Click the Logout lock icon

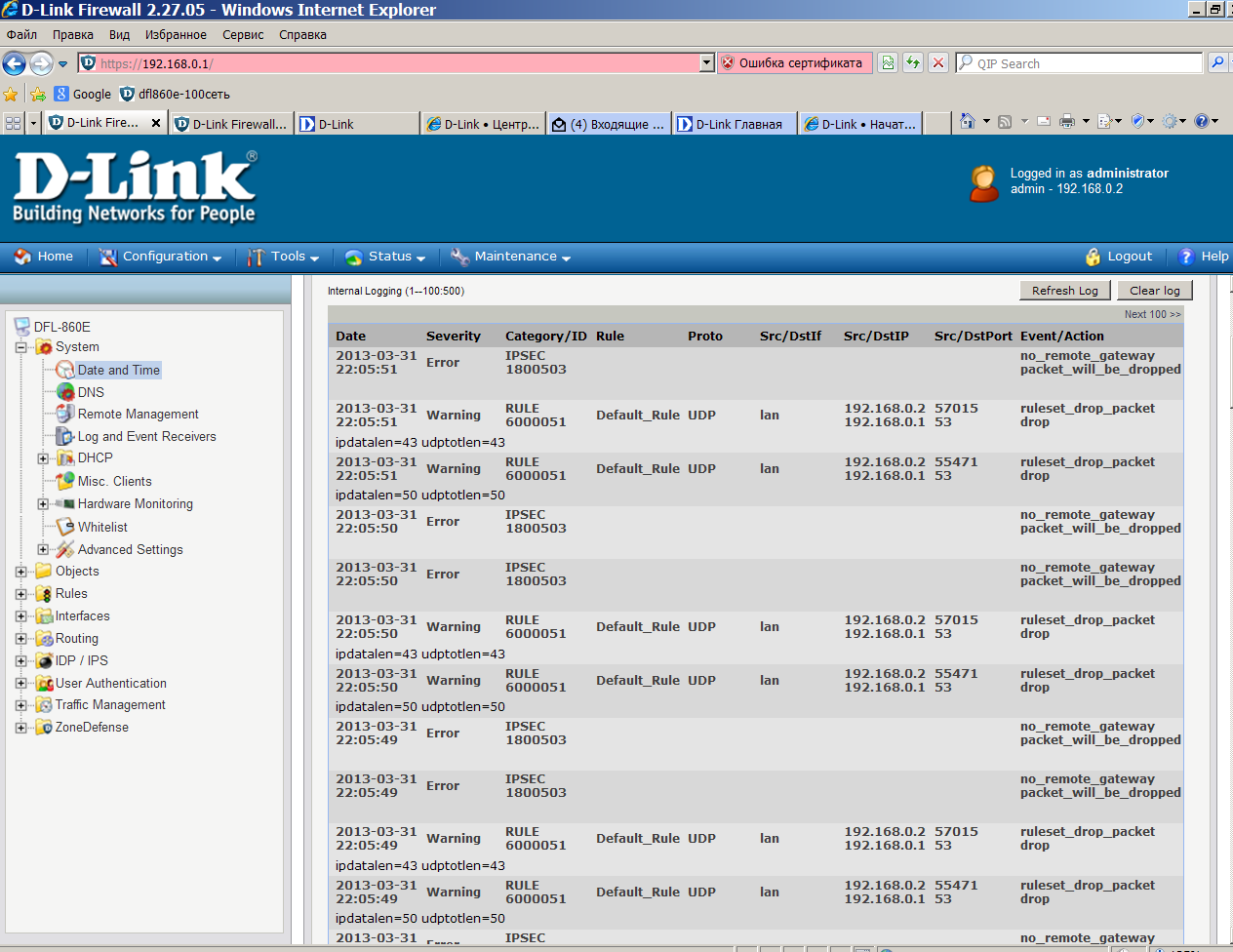[1094, 257]
